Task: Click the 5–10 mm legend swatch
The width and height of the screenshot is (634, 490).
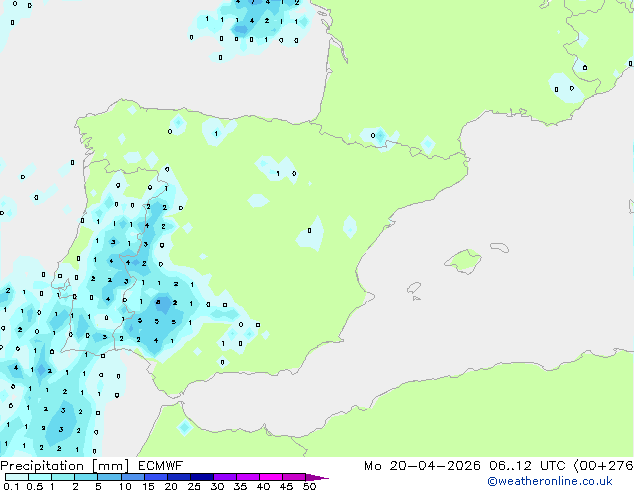Action: [109, 477]
